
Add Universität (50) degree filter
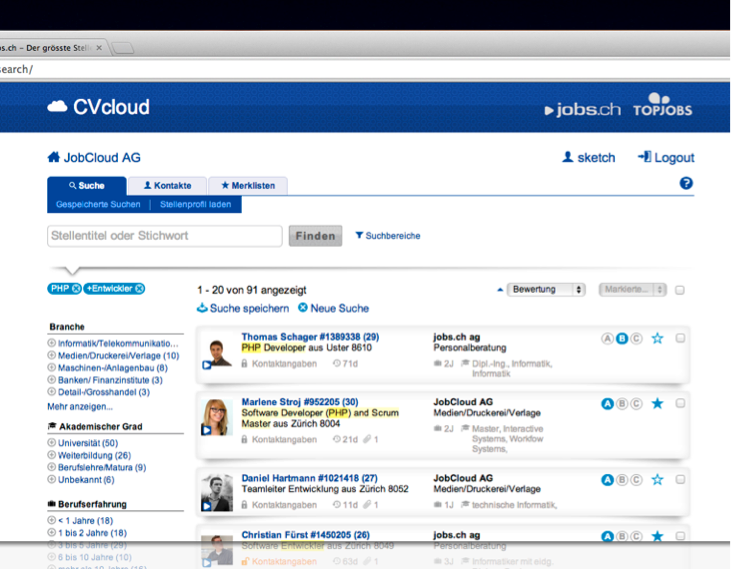[x=83, y=443]
